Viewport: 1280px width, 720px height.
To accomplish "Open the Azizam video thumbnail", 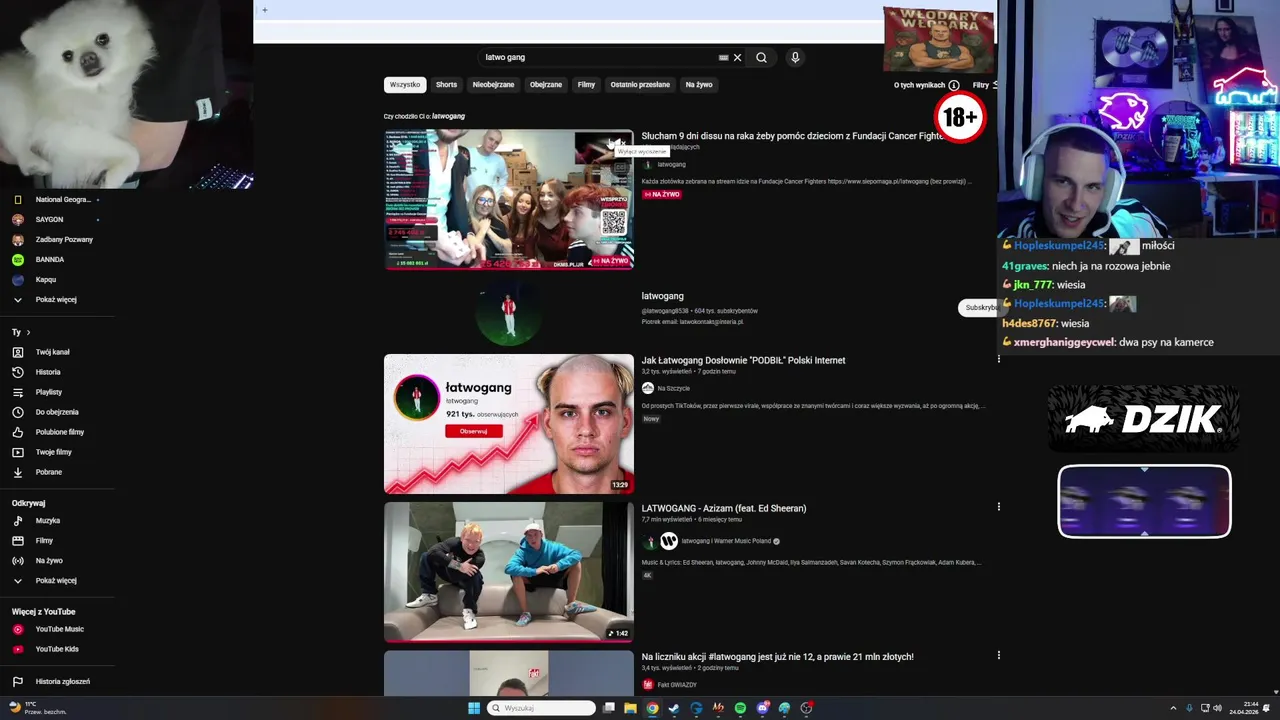I will click(x=508, y=572).
